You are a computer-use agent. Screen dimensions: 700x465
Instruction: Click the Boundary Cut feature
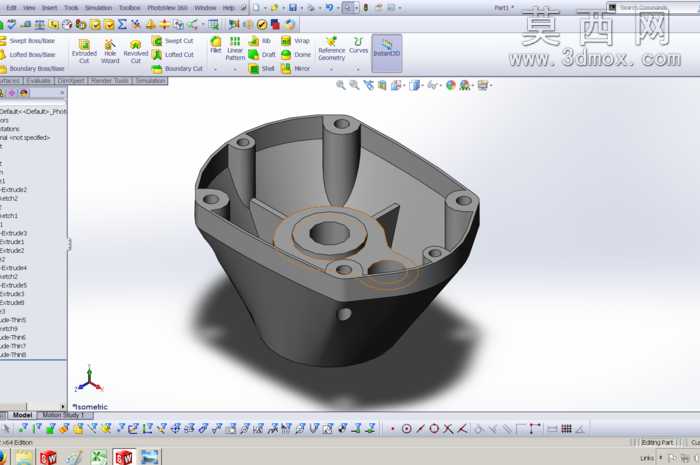(177, 68)
